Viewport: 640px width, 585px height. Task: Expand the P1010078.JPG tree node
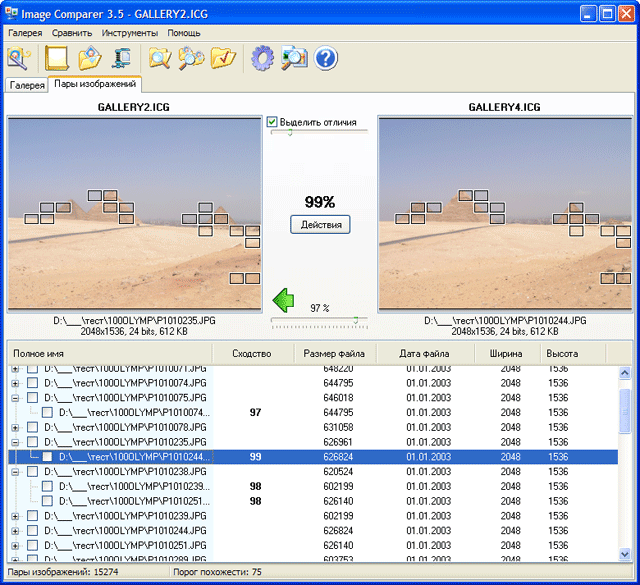15,427
